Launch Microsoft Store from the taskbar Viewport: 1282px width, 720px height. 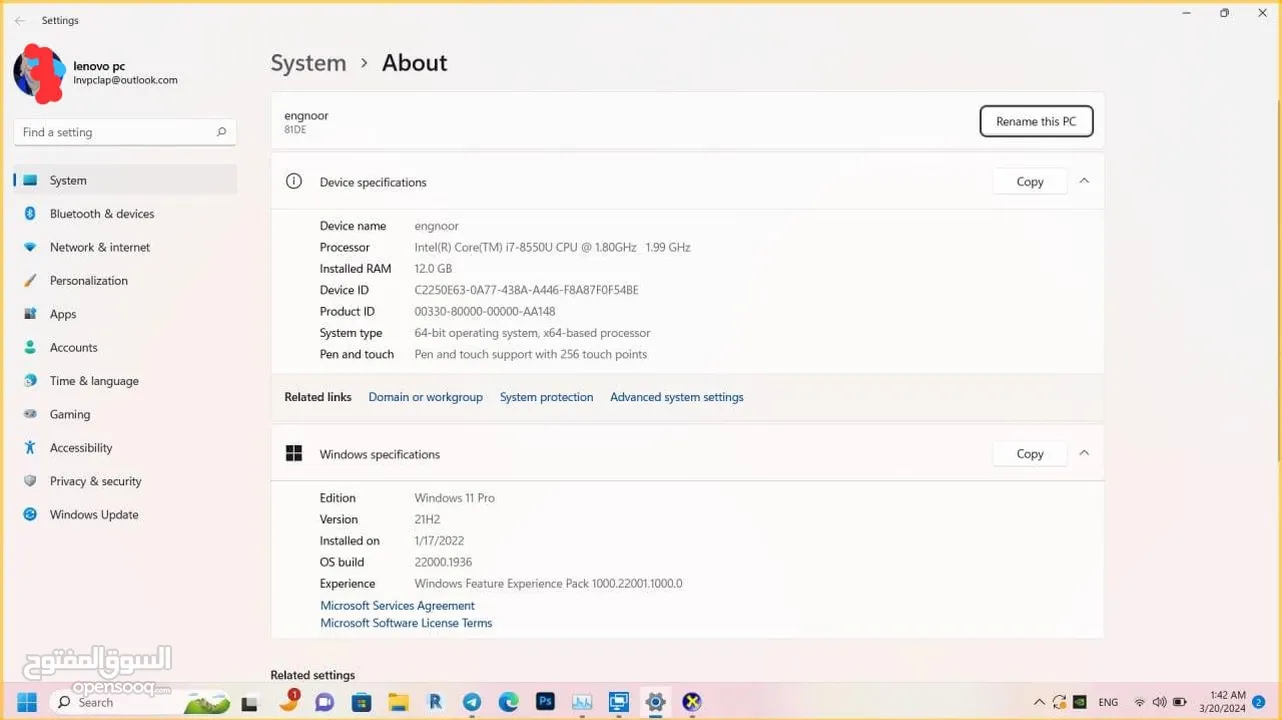coord(361,702)
